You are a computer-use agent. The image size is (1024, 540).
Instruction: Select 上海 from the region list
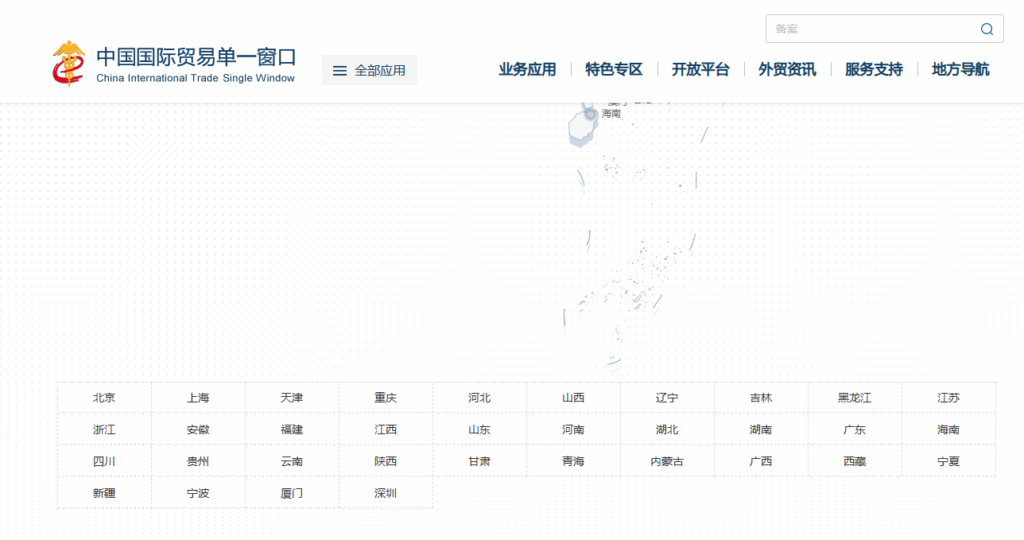pyautogui.click(x=198, y=398)
